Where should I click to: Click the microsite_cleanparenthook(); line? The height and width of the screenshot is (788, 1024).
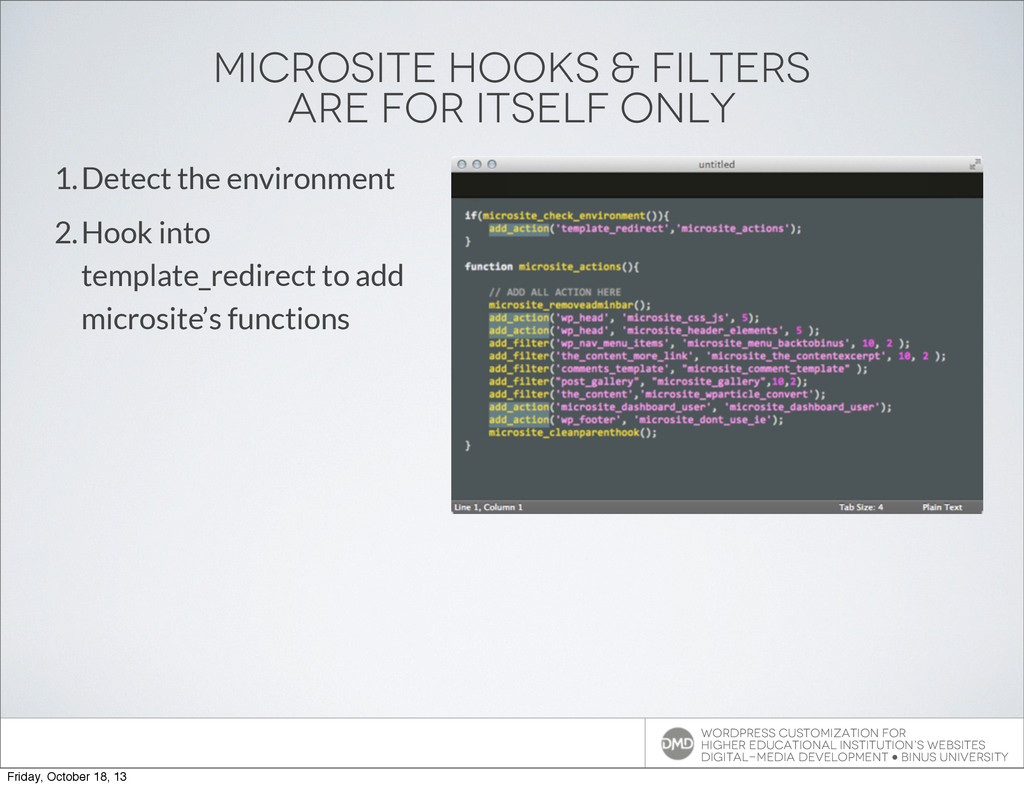pos(573,432)
